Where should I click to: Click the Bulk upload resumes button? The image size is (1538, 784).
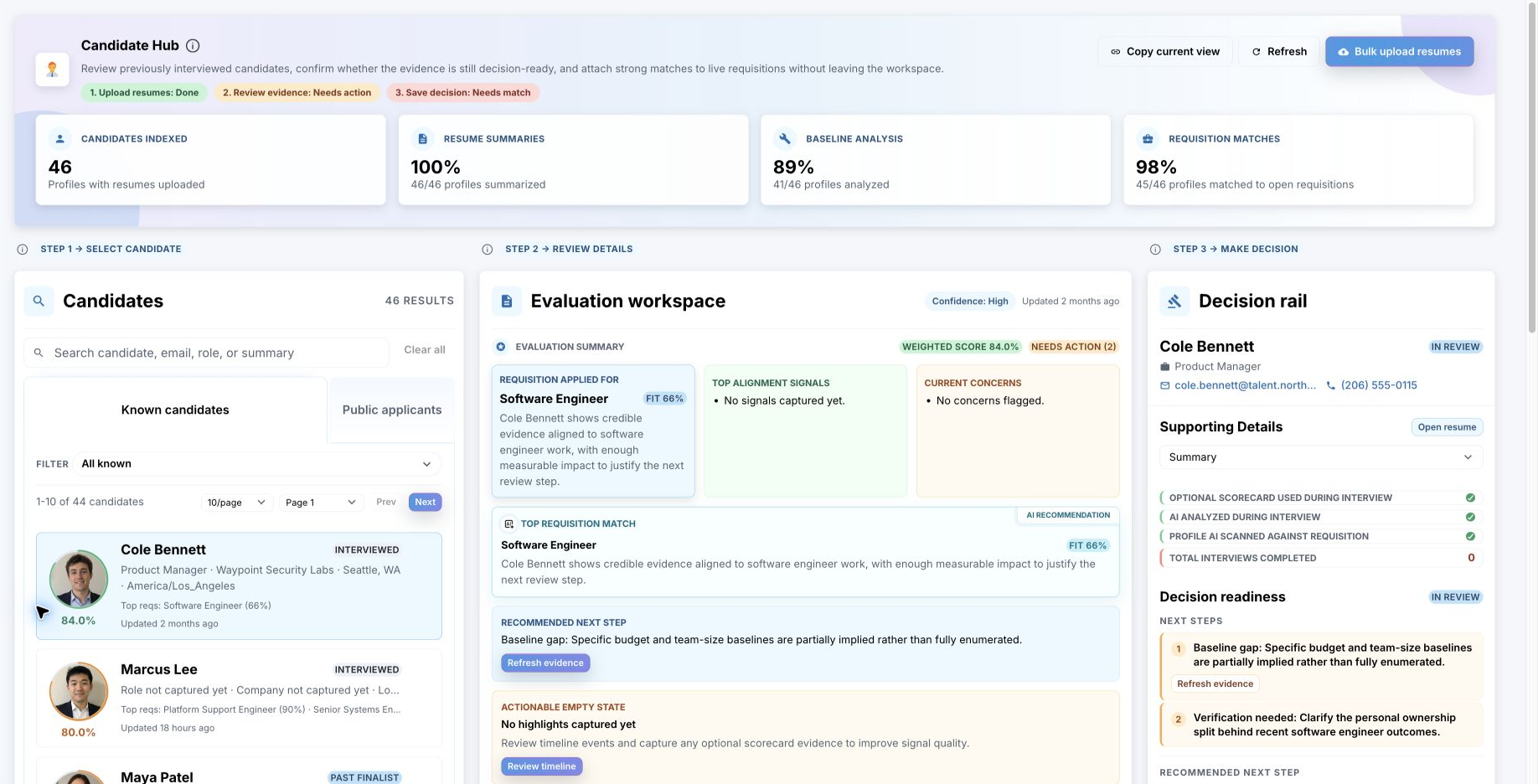(1400, 51)
